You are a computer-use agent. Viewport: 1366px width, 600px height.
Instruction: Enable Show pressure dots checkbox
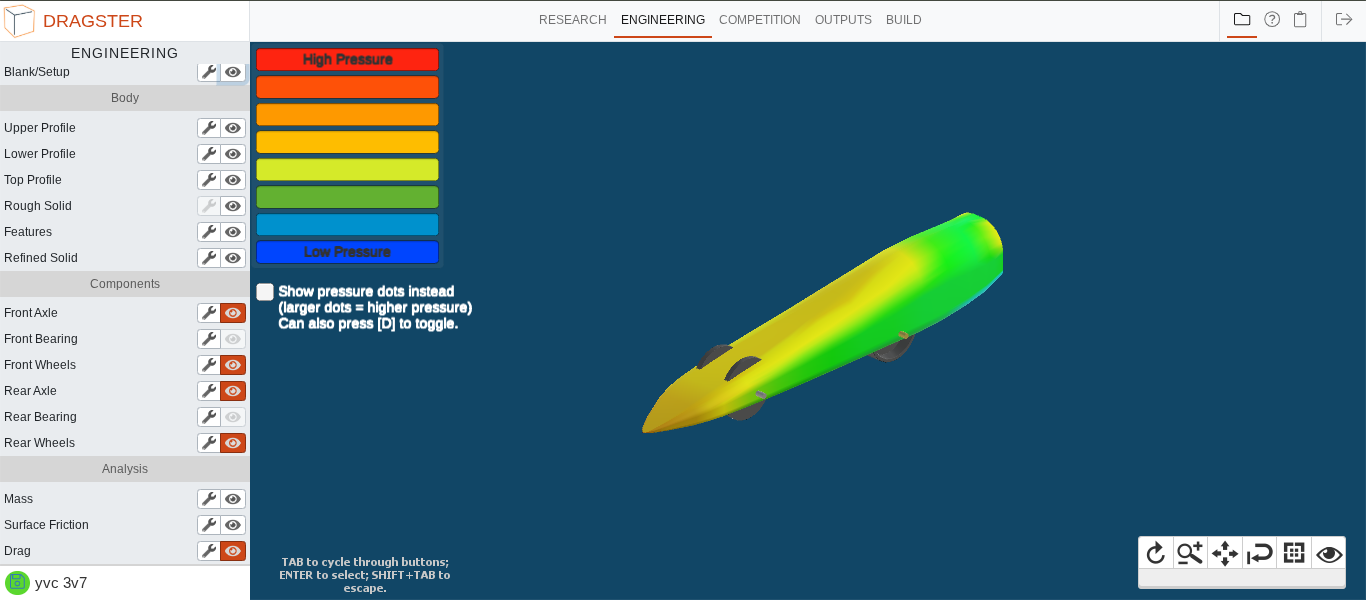click(265, 292)
